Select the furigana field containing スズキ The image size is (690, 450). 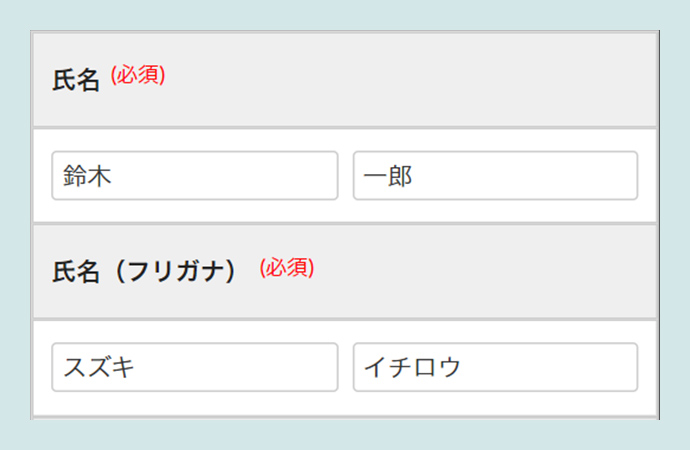tap(194, 367)
